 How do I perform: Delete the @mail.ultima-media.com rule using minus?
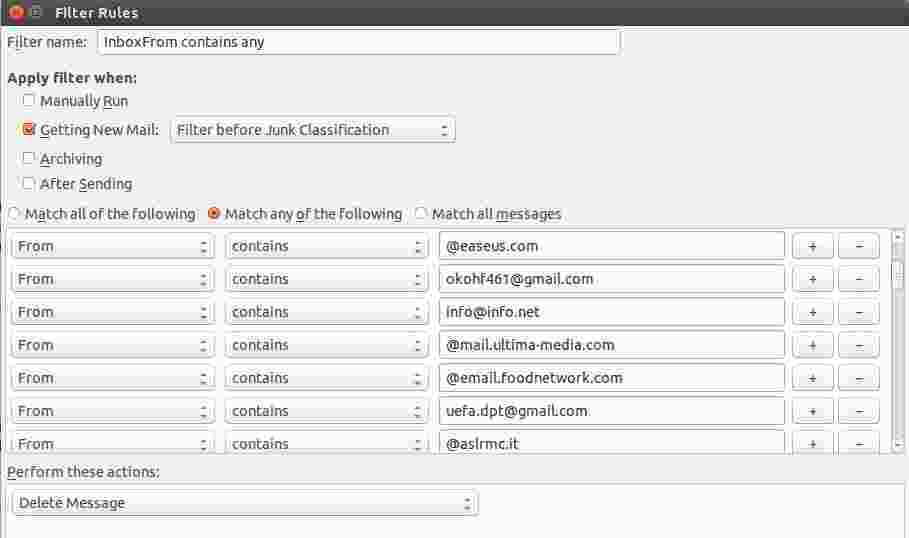[858, 345]
